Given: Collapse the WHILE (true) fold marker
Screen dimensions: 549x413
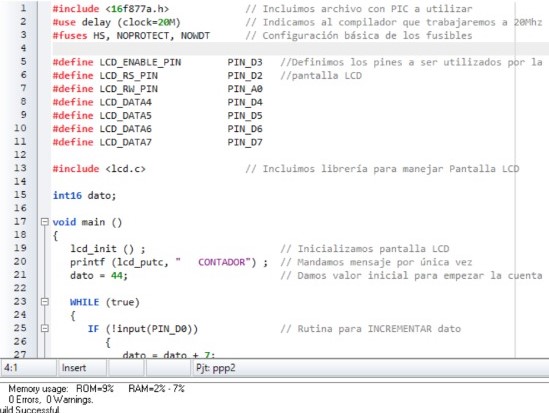Looking at the screenshot, I should [x=44, y=302].
